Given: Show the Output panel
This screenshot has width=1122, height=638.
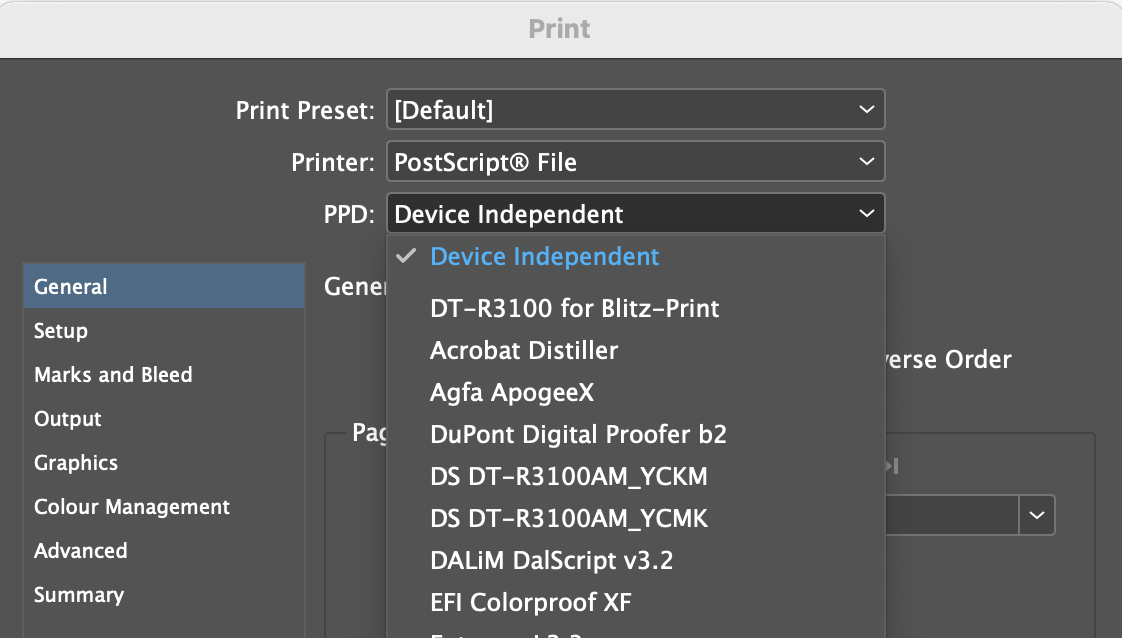Looking at the screenshot, I should click(68, 419).
